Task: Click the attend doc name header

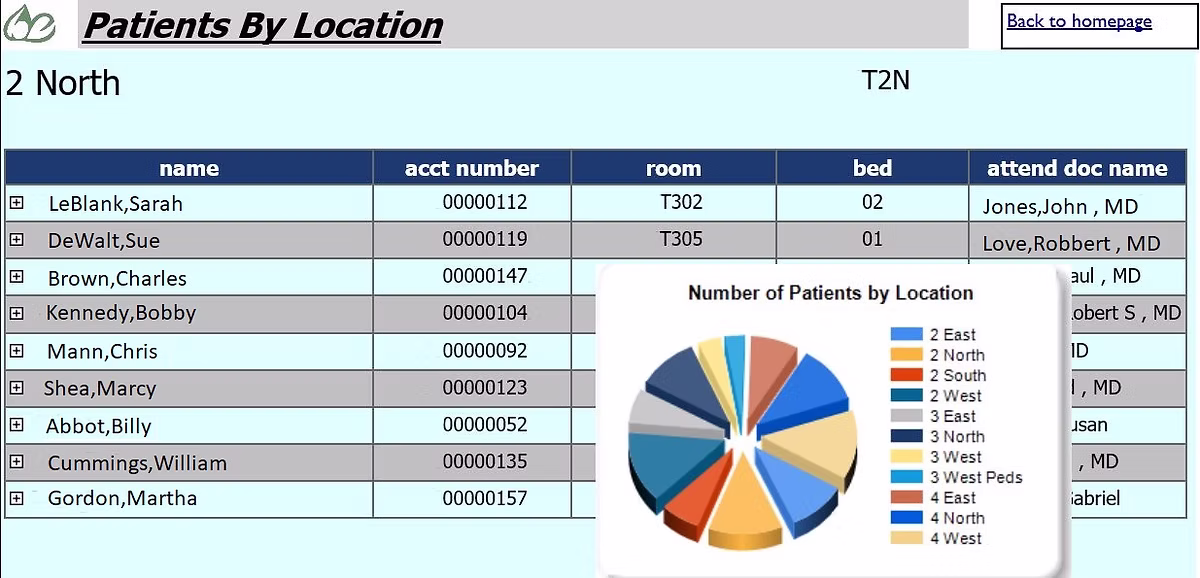Action: 1077,168
